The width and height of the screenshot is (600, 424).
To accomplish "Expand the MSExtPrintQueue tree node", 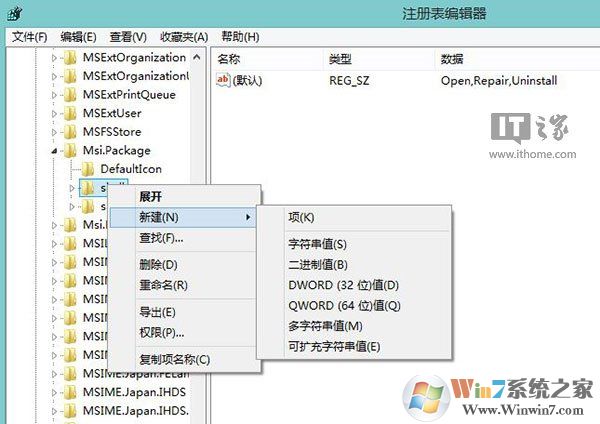I will 54,95.
